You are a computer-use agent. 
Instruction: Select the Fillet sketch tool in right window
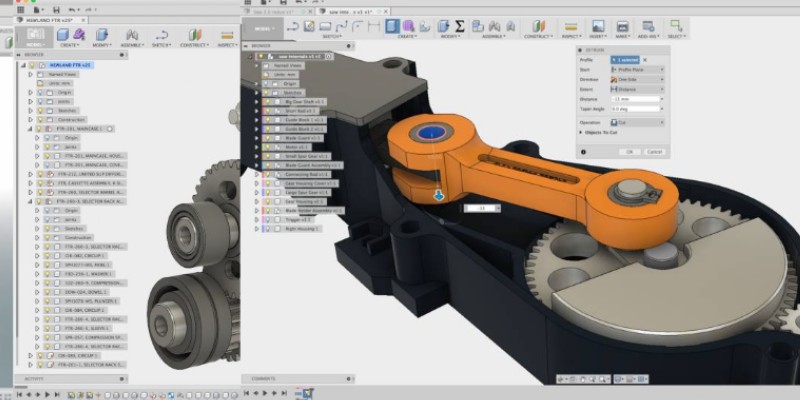point(358,26)
